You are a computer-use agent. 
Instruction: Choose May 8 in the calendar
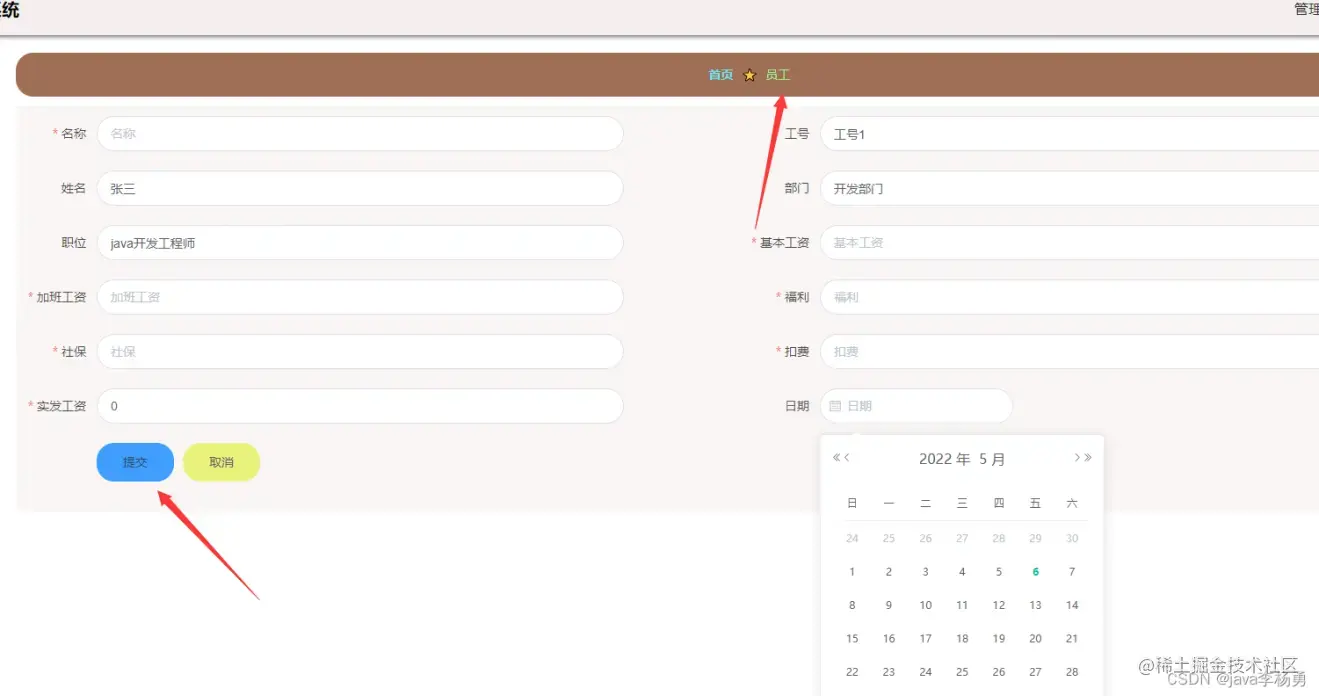pyautogui.click(x=852, y=605)
